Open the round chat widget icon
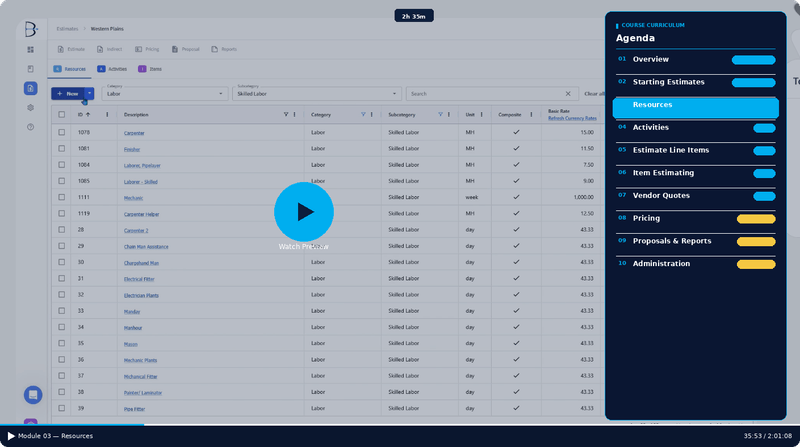 point(33,395)
